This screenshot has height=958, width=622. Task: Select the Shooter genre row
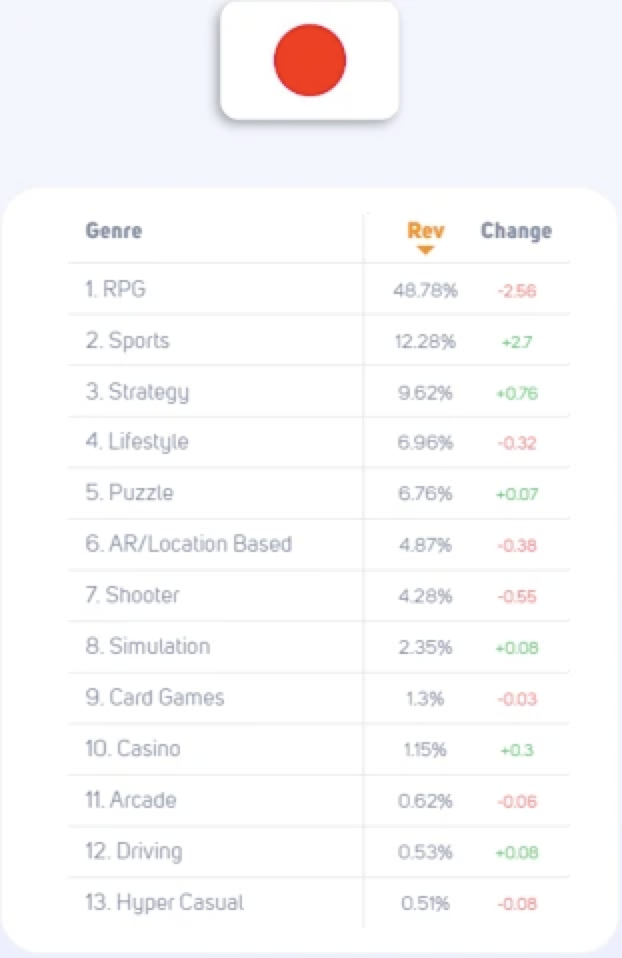pyautogui.click(x=318, y=596)
